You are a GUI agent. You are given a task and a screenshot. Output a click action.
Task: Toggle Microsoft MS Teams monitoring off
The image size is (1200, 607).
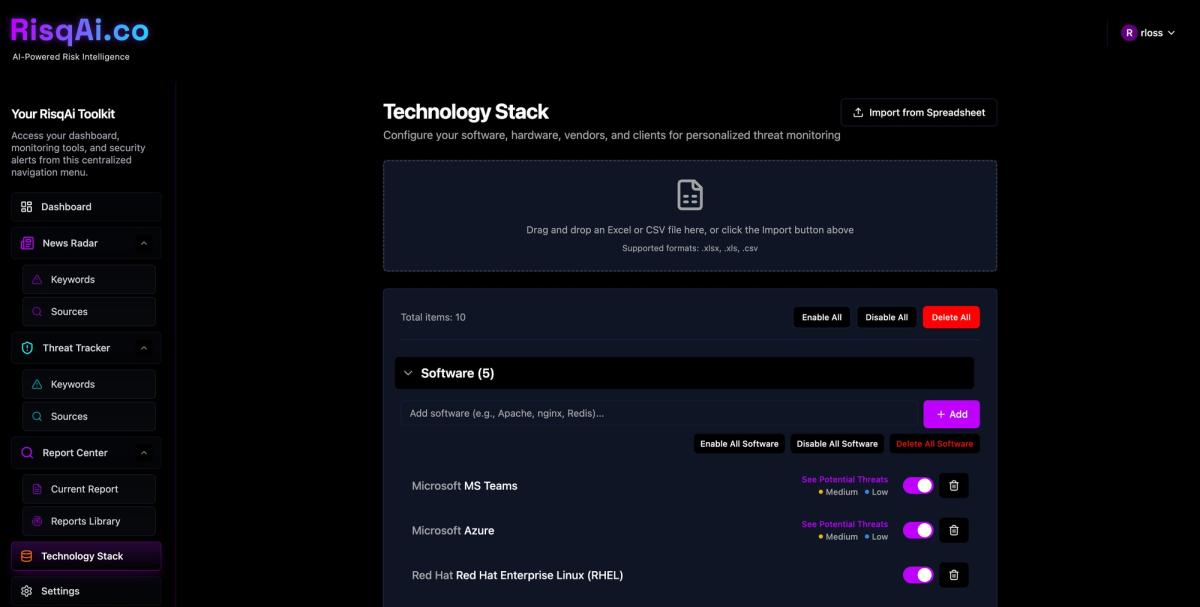[x=918, y=486]
